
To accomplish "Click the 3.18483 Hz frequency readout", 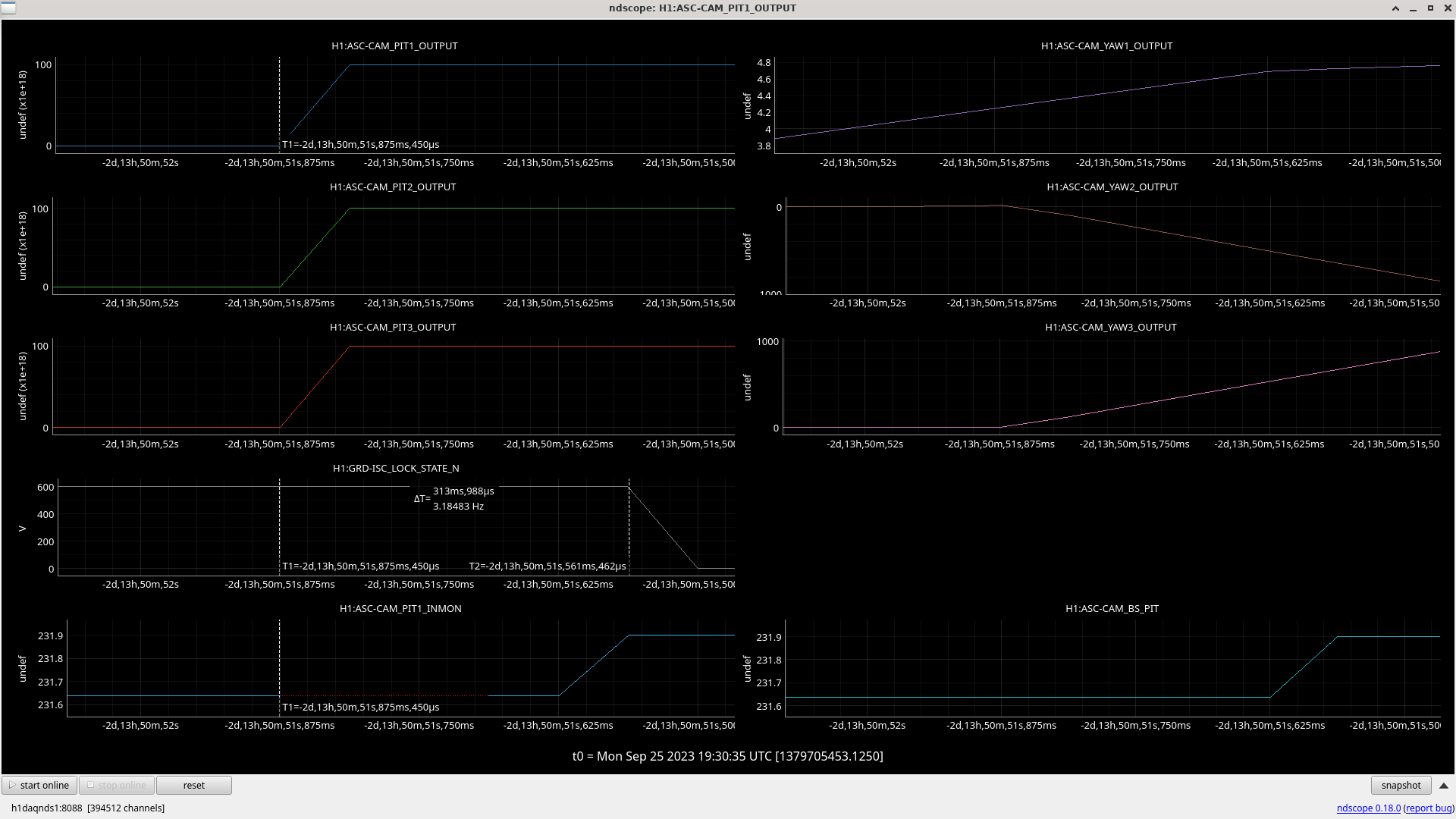I will [458, 506].
